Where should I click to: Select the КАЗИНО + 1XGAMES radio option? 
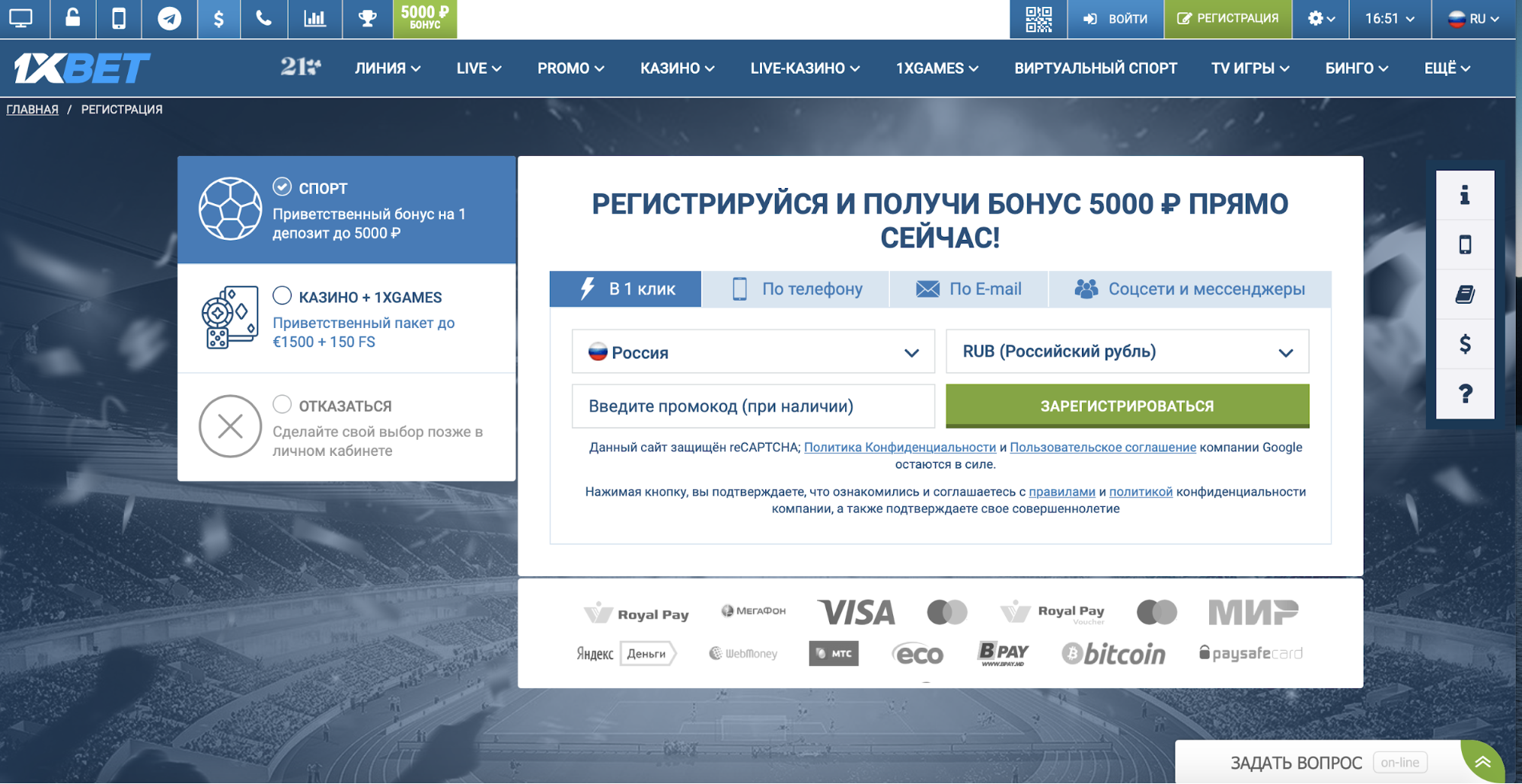pos(282,295)
